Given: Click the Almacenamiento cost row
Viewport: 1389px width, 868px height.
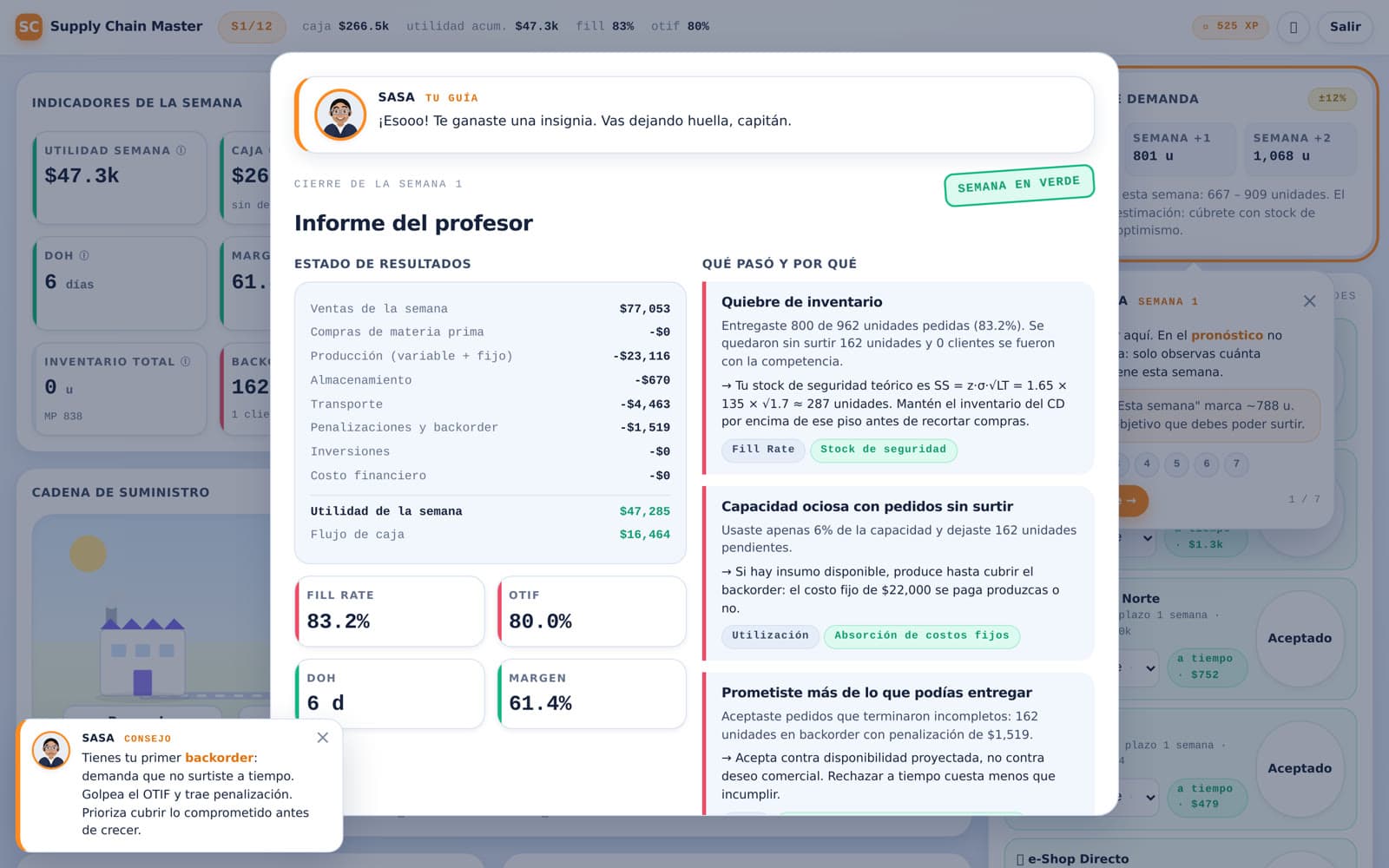Looking at the screenshot, I should pos(490,380).
